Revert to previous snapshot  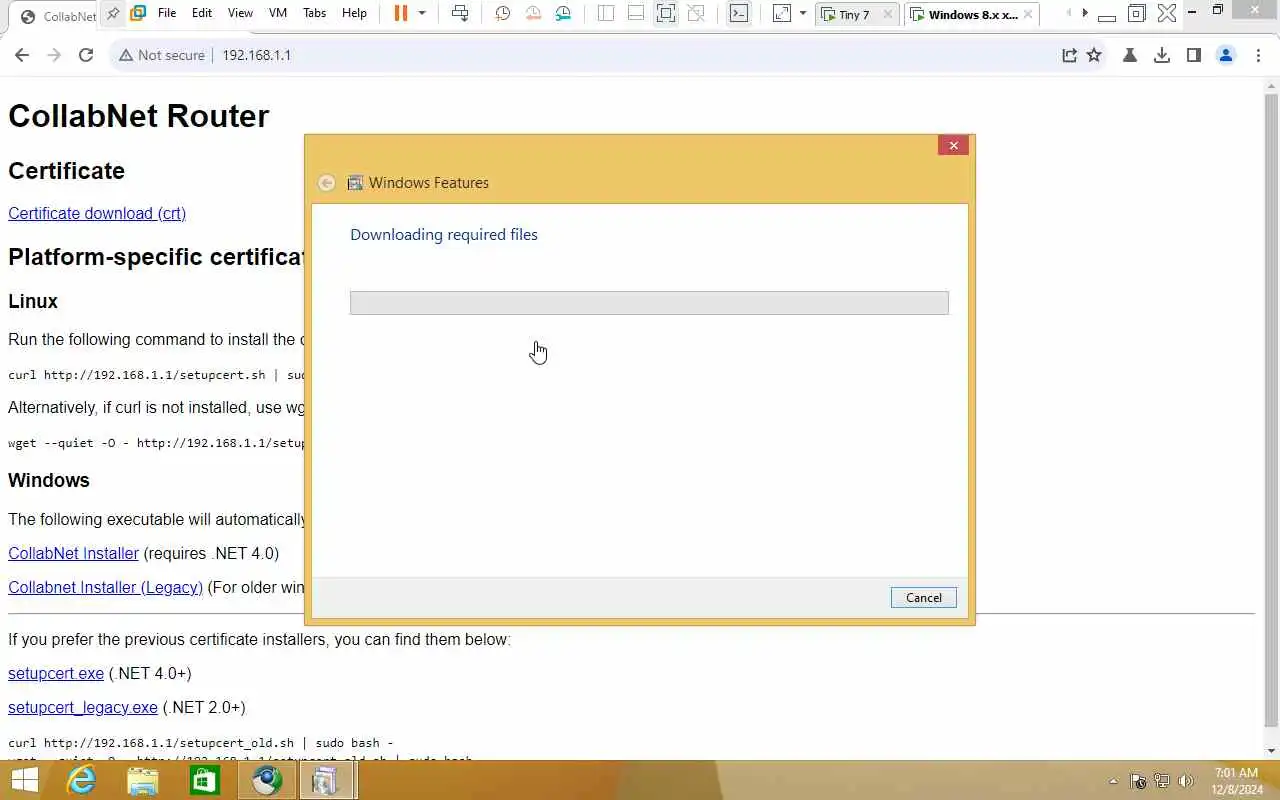(x=533, y=14)
